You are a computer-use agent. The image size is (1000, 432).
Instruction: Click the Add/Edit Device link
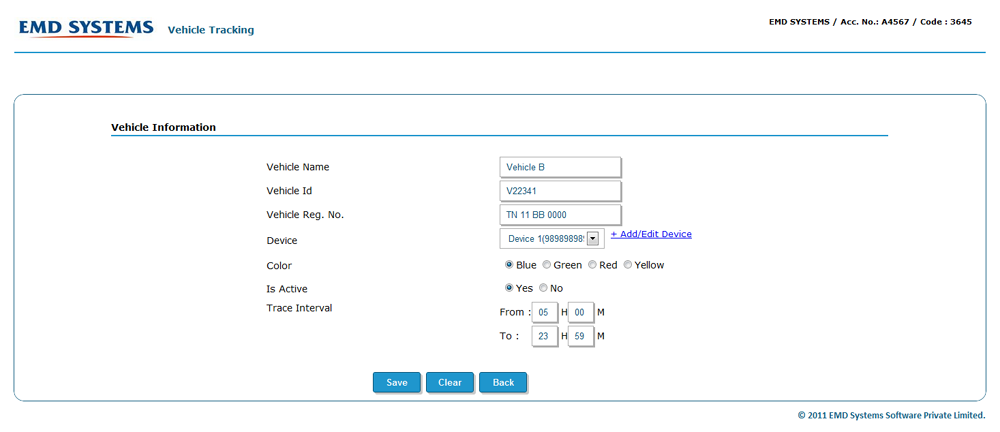[x=651, y=234]
